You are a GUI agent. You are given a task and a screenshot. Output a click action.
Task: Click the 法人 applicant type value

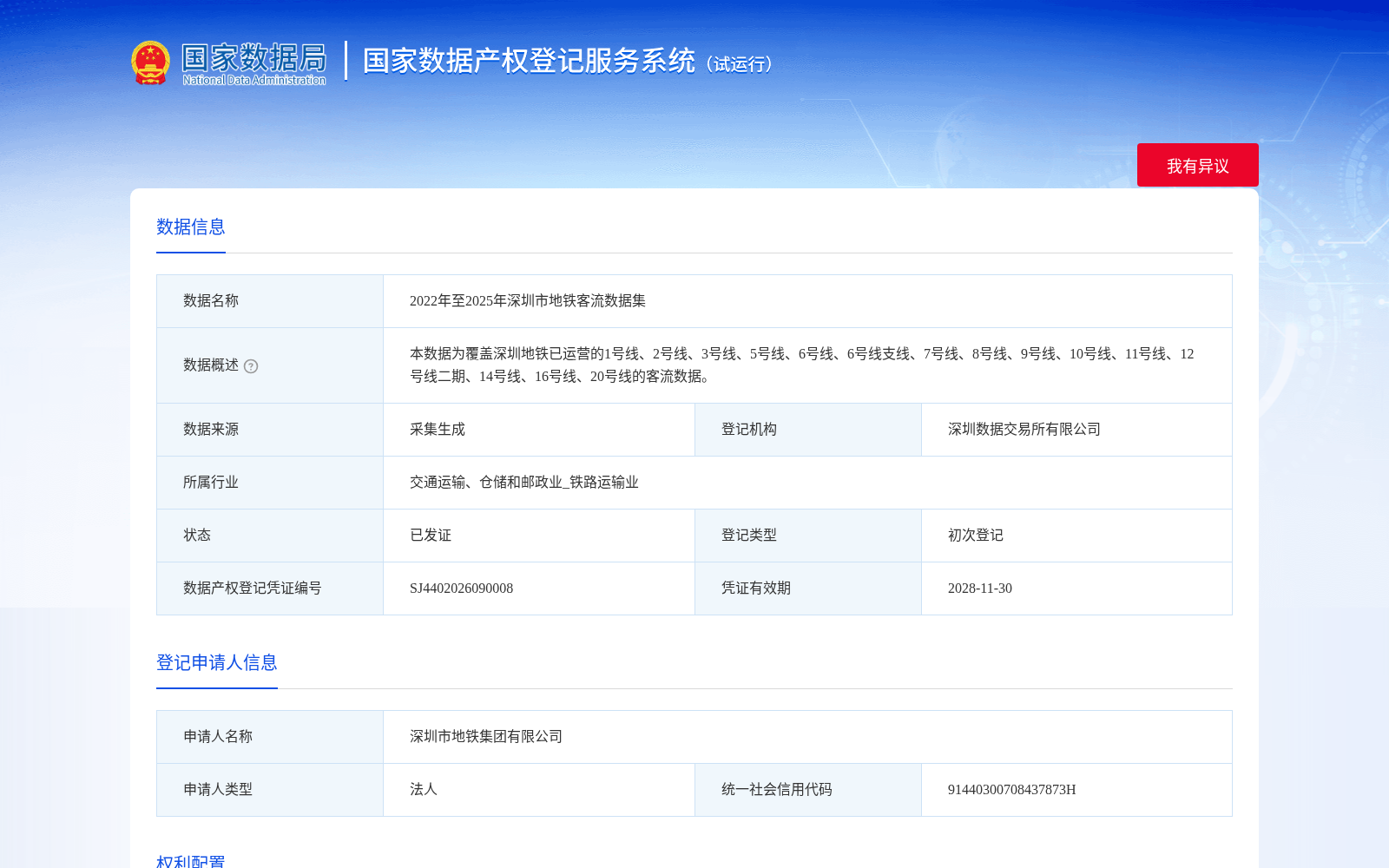(424, 790)
